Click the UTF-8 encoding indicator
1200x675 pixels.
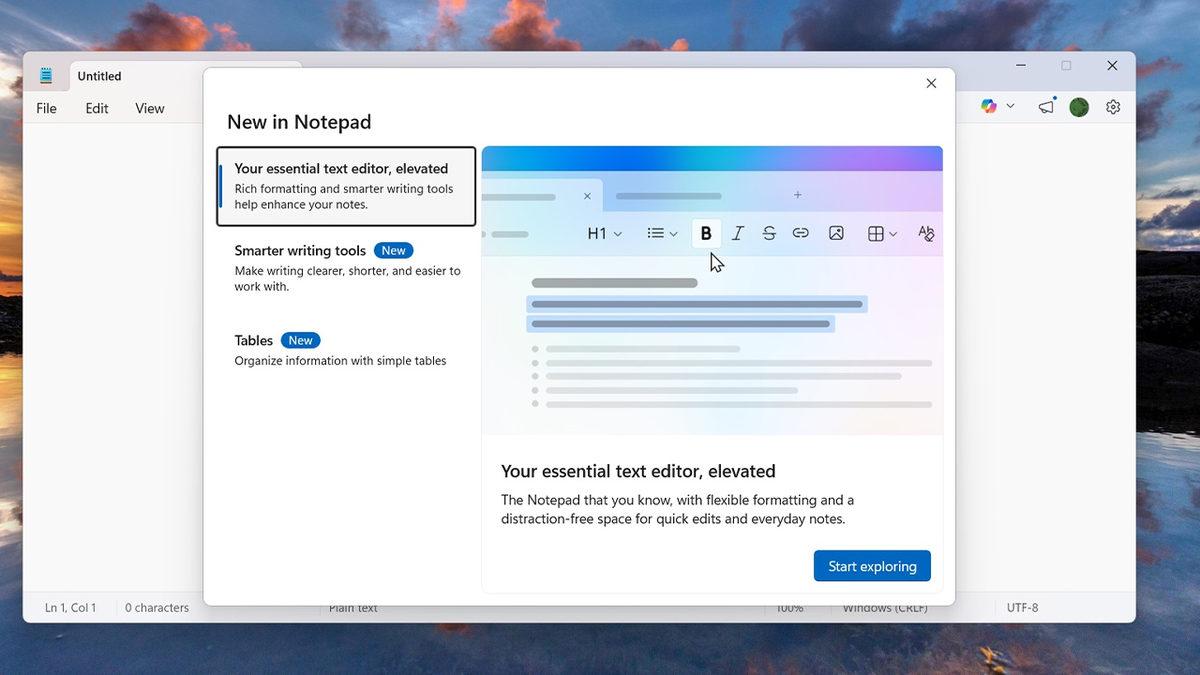(1024, 607)
